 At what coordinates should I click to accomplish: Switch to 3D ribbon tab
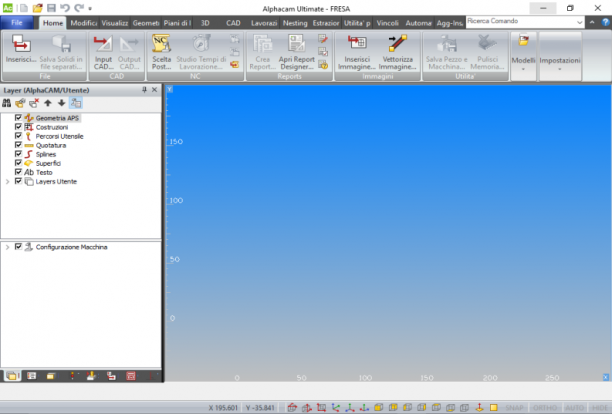click(x=205, y=23)
